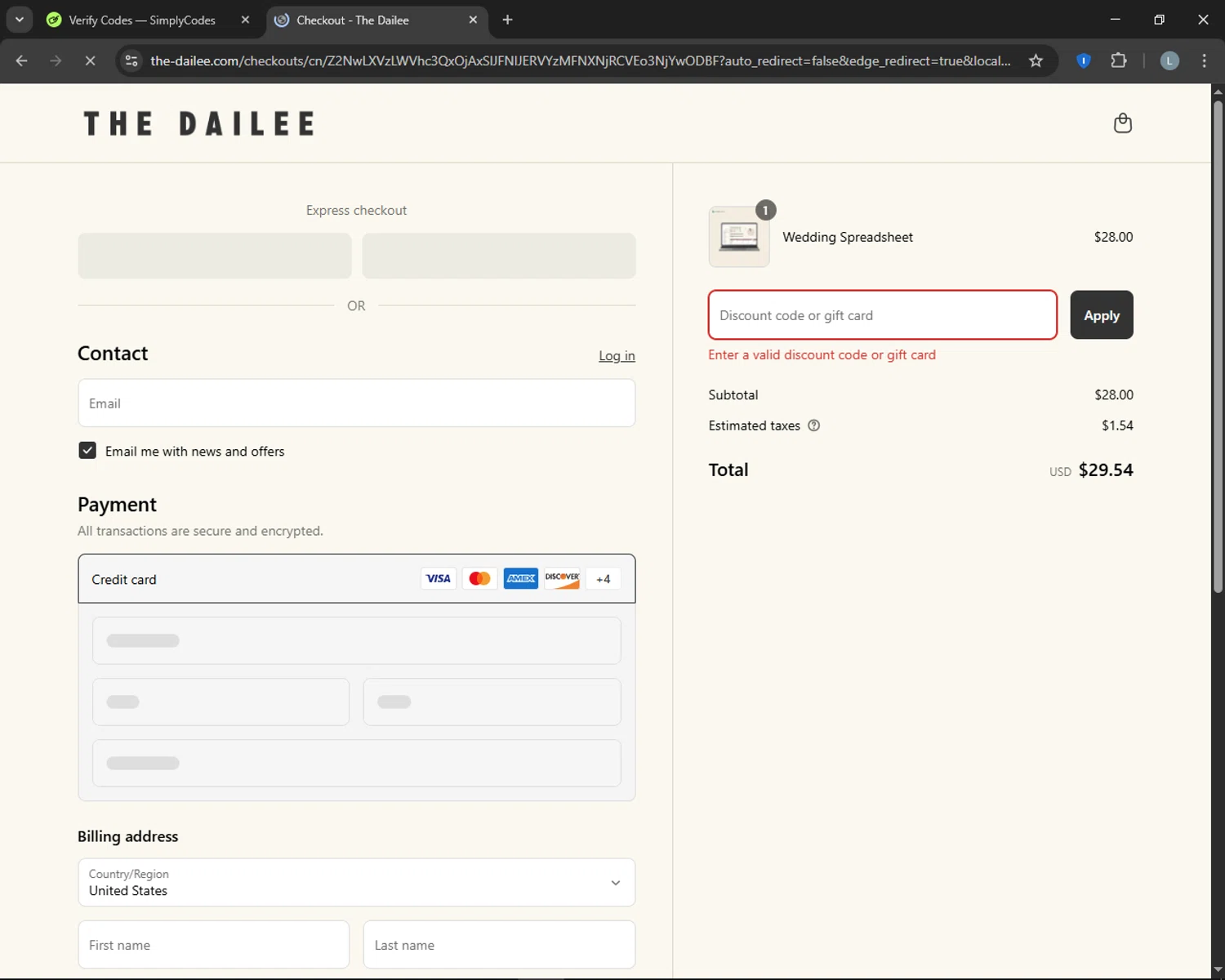Focus the Discount code or gift card field
This screenshot has width=1225, height=980.
(x=882, y=315)
